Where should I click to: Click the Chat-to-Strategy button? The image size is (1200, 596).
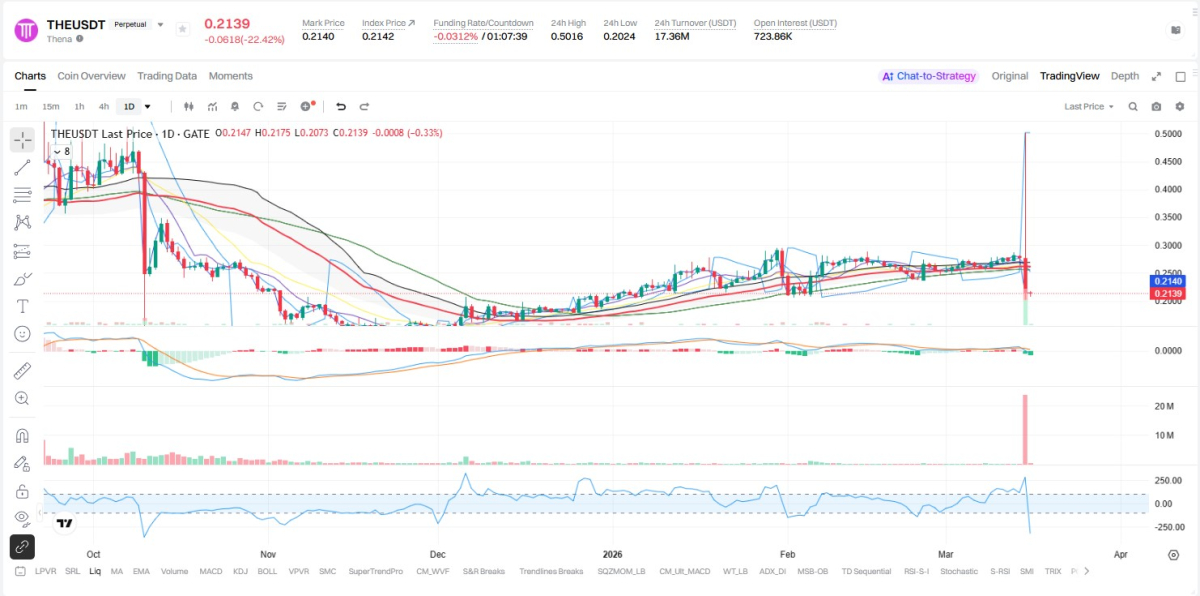[928, 76]
